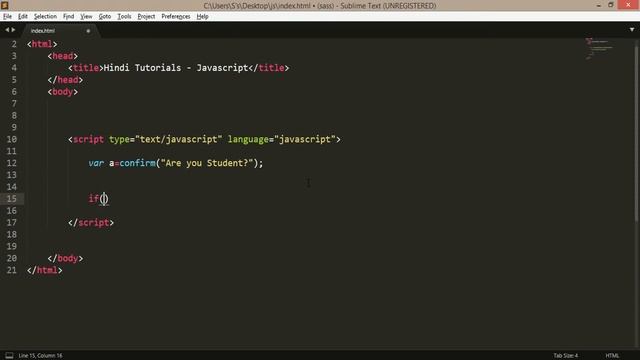The height and width of the screenshot is (360, 640).
Task: Open the Edit menu
Action: coord(23,16)
